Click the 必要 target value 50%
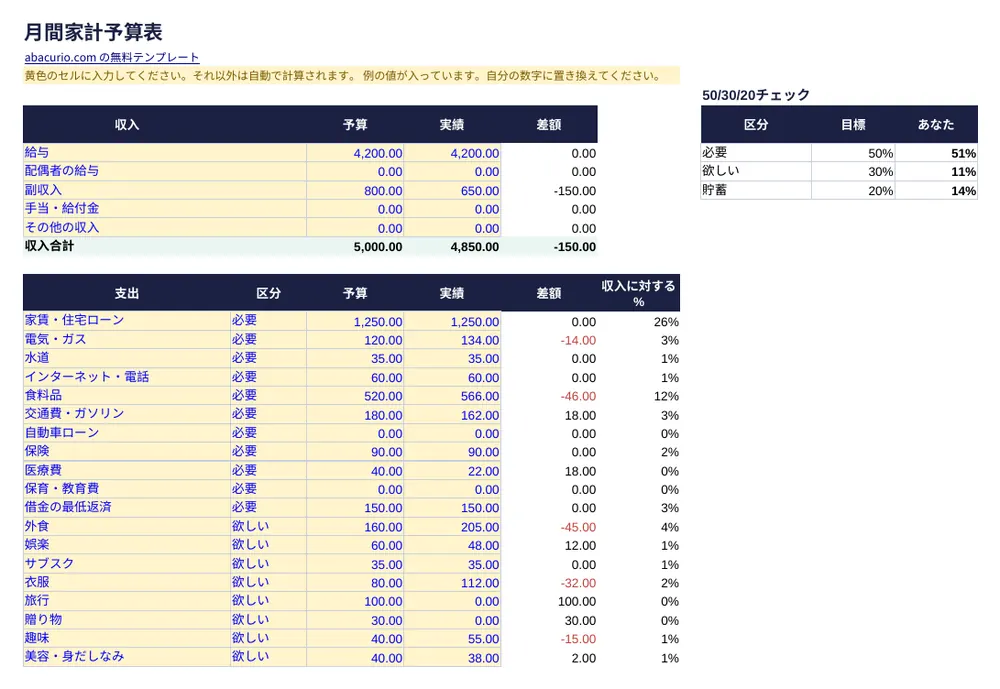The image size is (1000, 689). 853,153
